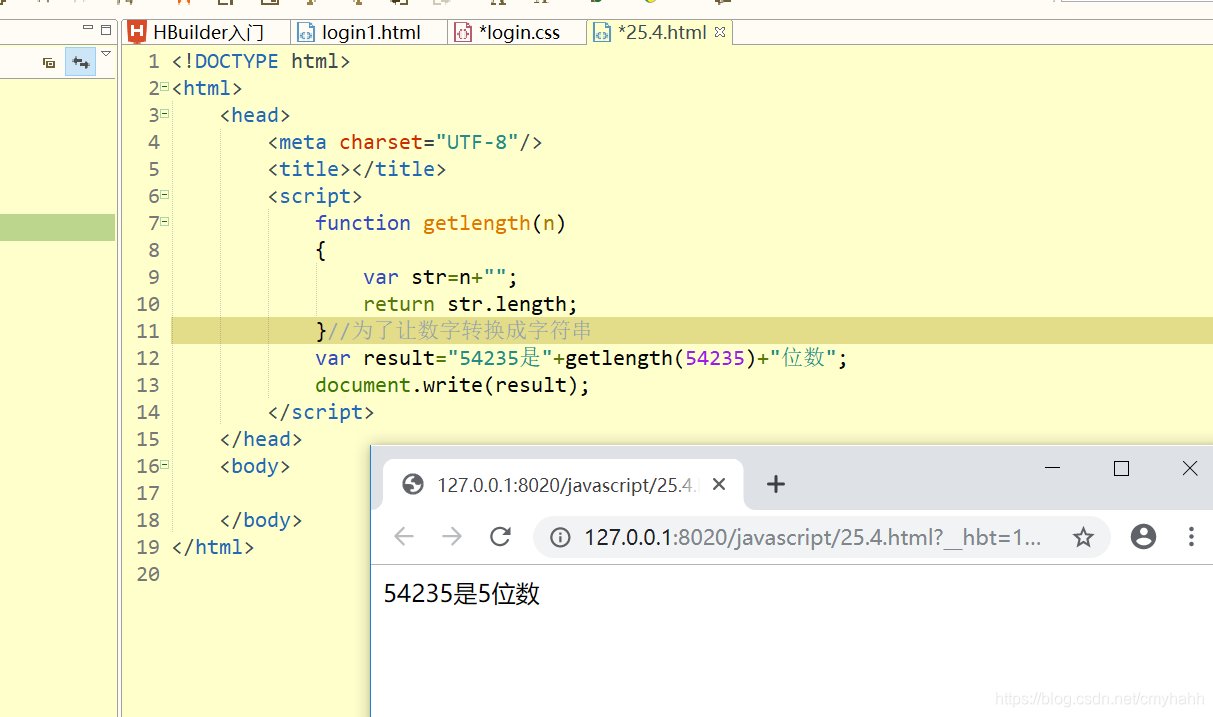1213x717 pixels.
Task: Collapse the head tag fold on line 3
Action: click(x=165, y=115)
